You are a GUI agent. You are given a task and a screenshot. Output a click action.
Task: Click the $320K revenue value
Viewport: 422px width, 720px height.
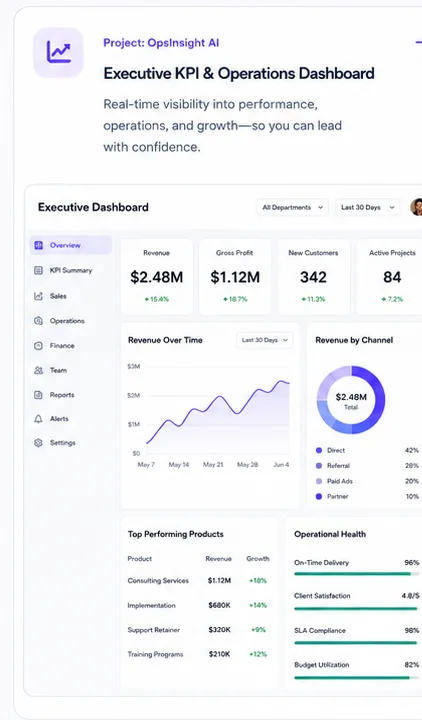click(219, 630)
